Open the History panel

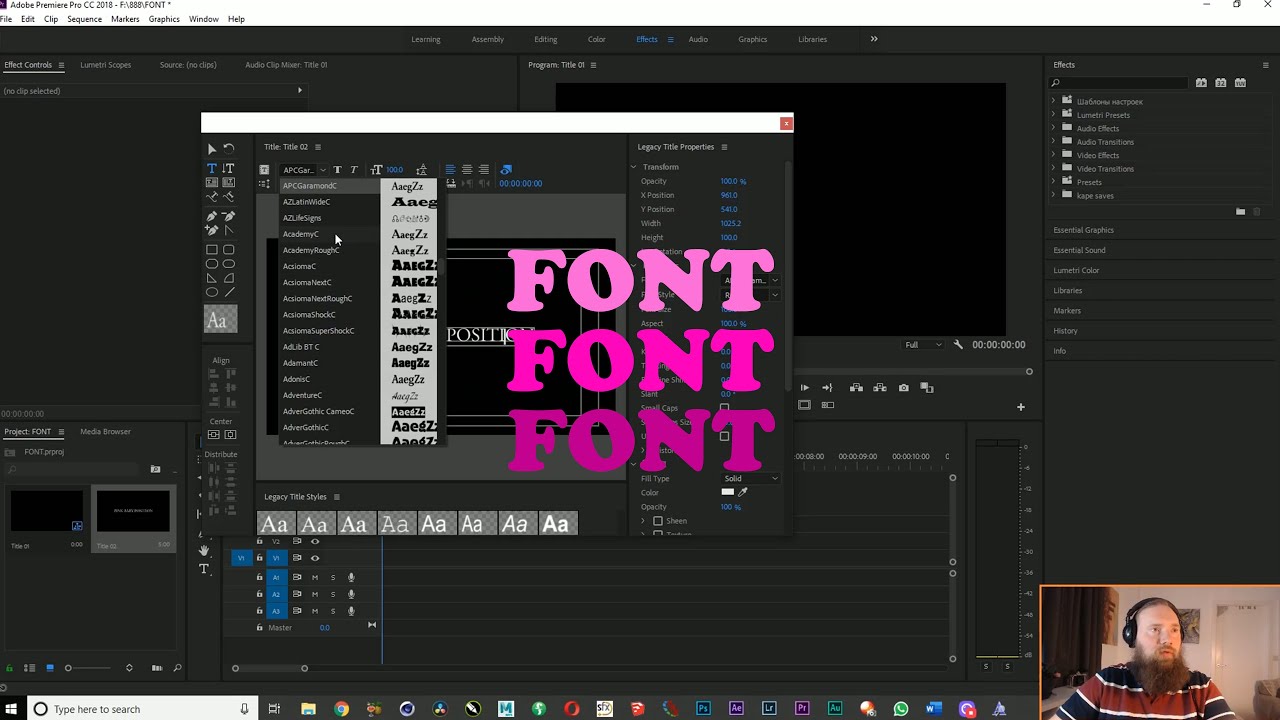pos(1065,331)
